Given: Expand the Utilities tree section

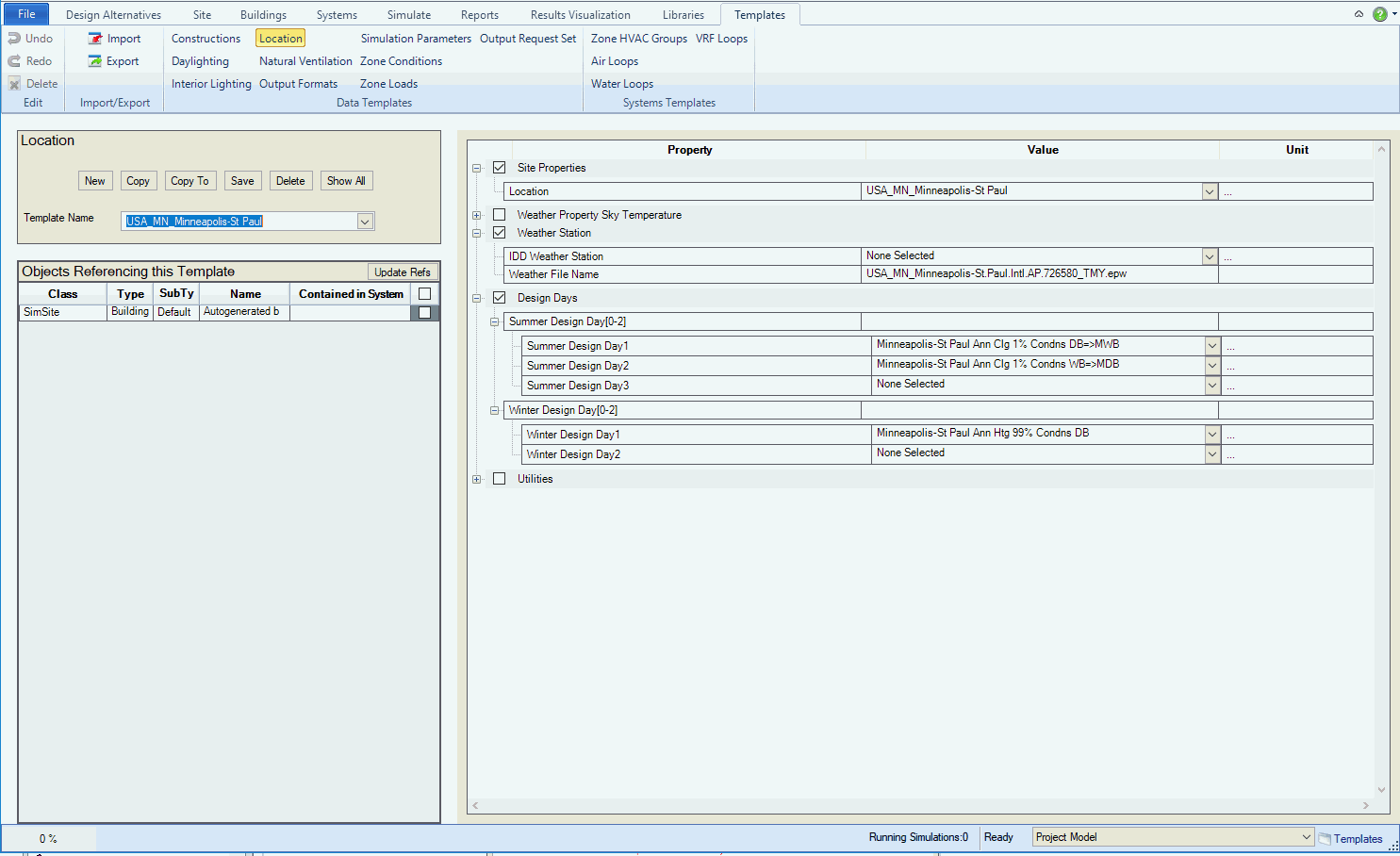Looking at the screenshot, I should click(477, 479).
